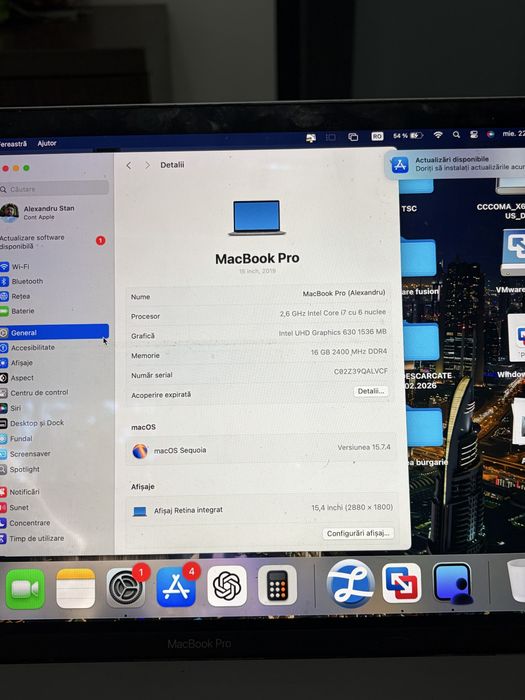Click the Afișaj Retina integrat row
Viewport: 525px width, 700px height.
pos(263,509)
